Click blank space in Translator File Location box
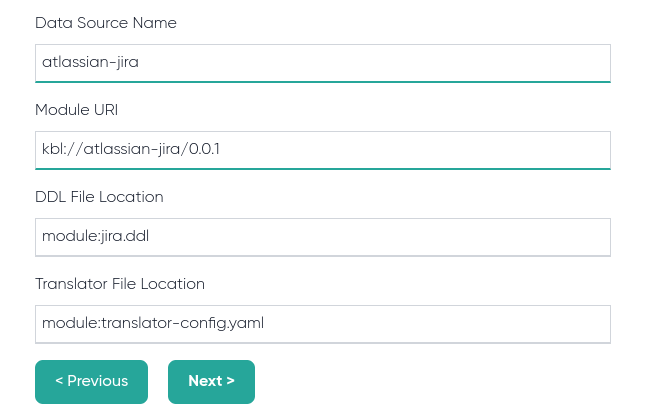This screenshot has height=419, width=651. 436,324
